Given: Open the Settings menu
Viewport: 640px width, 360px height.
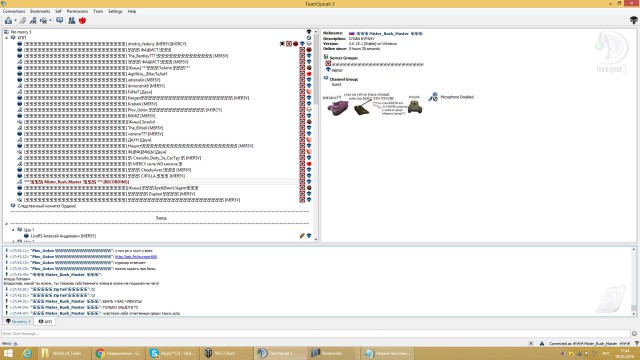Looking at the screenshot, I should (x=115, y=11).
